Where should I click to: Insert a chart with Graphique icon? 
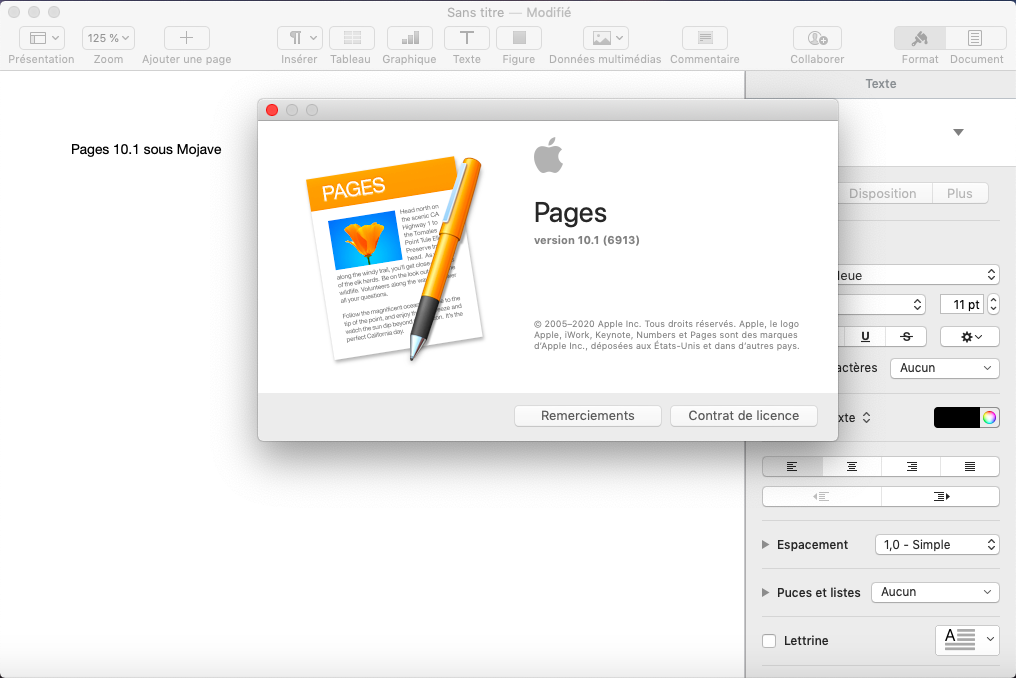[x=410, y=38]
